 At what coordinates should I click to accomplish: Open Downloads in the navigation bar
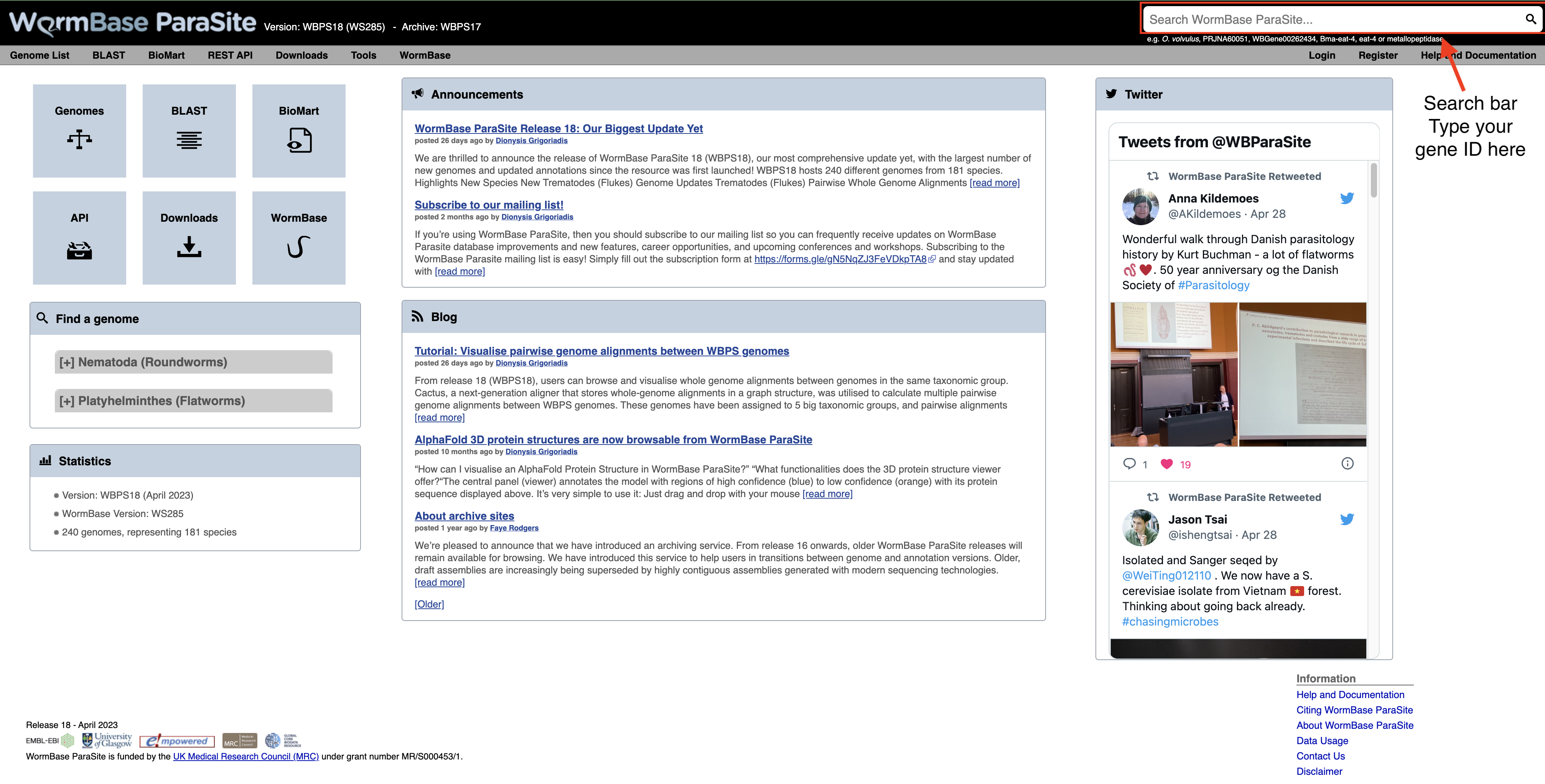302,55
